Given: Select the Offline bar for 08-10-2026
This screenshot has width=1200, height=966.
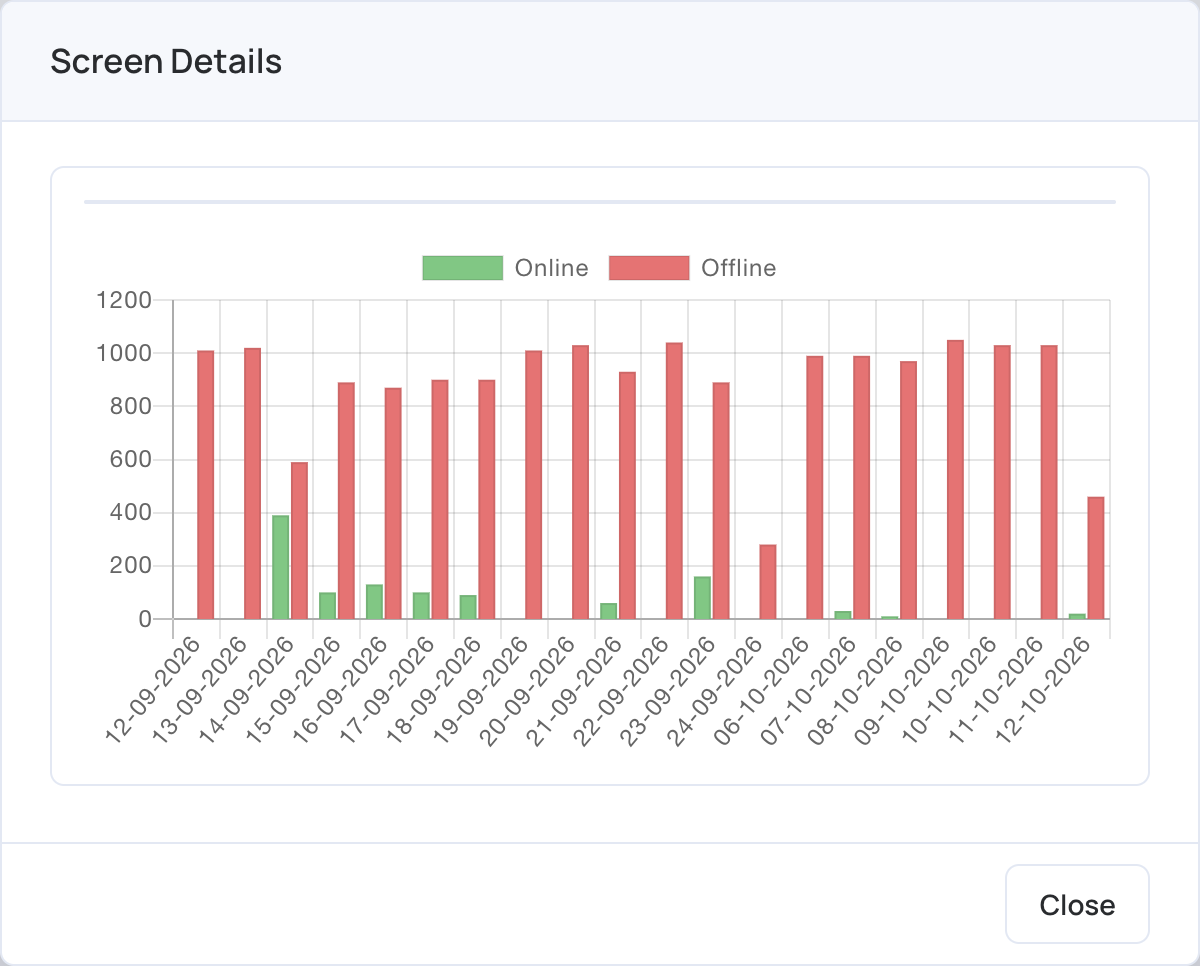Looking at the screenshot, I should (x=908, y=490).
